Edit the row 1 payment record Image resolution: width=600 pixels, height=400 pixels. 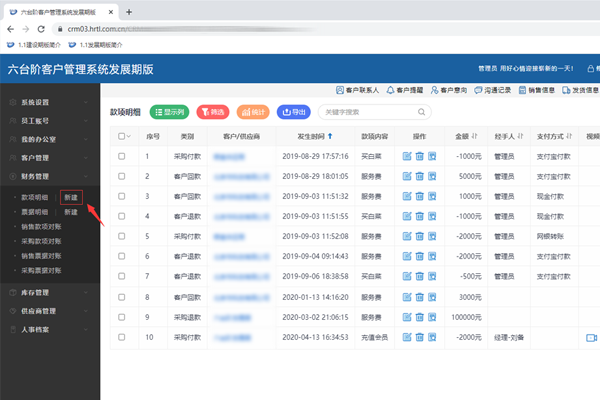click(x=407, y=156)
